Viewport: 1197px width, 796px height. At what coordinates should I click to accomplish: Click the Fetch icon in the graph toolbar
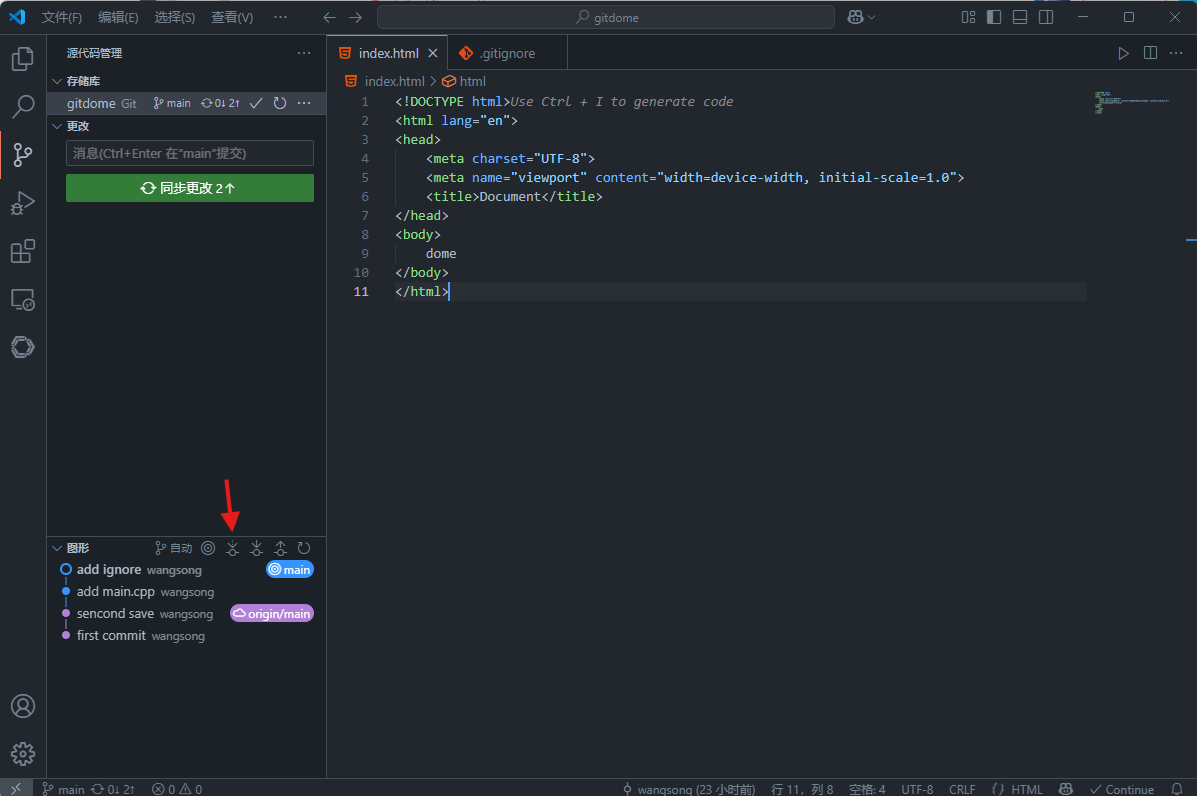click(232, 548)
